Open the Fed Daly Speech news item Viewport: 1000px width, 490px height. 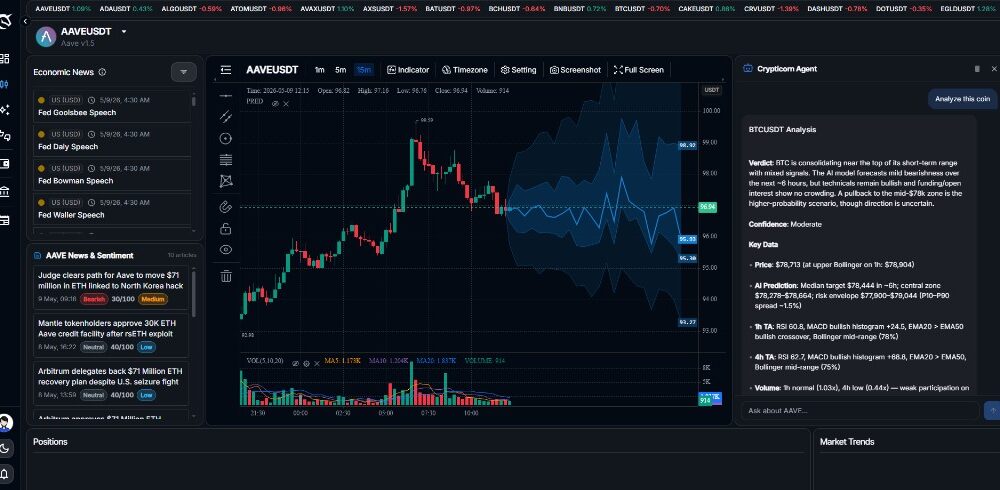[x=112, y=140]
